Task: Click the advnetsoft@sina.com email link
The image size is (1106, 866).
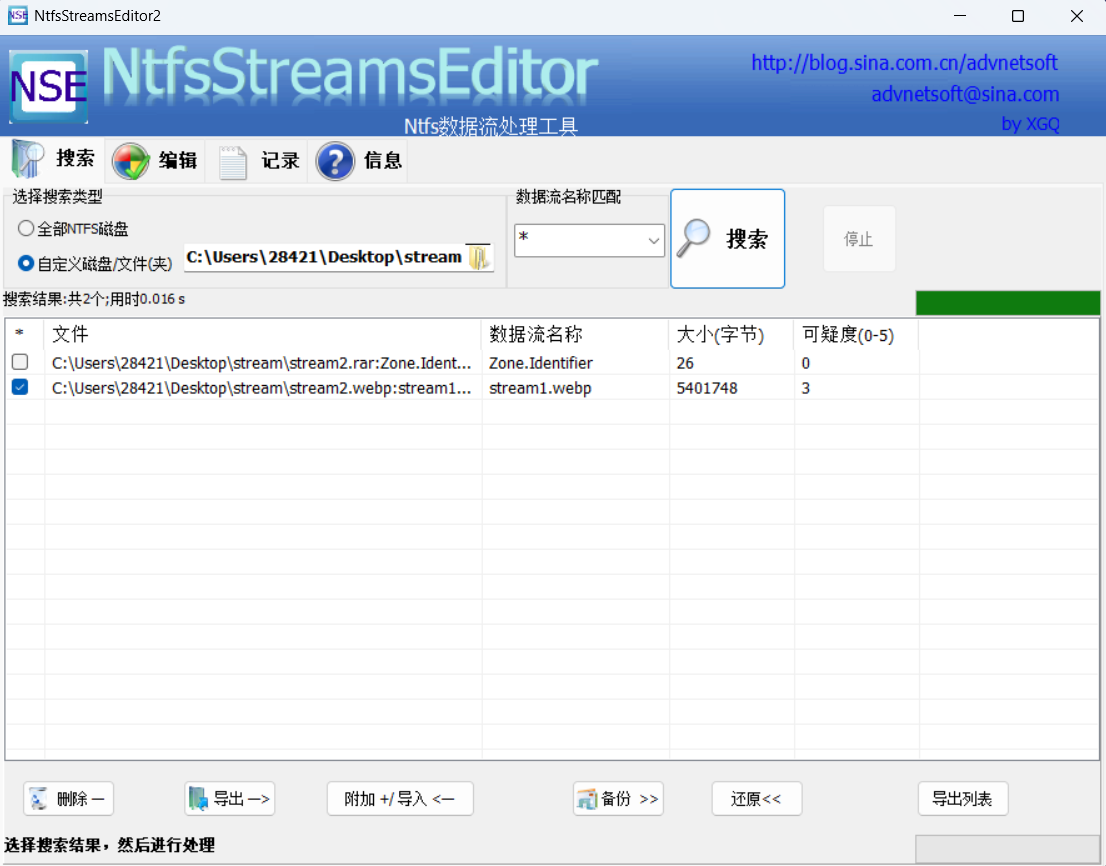Action: tap(965, 94)
